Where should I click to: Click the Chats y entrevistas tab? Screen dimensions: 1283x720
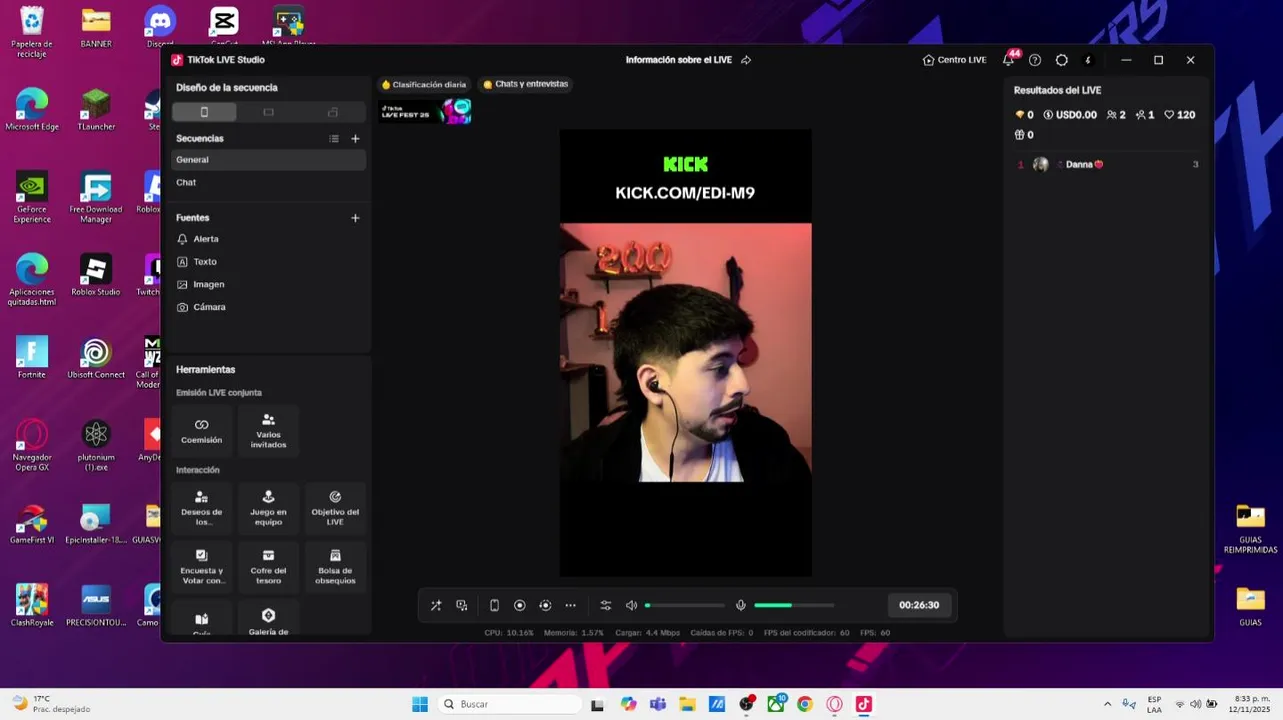tap(526, 85)
